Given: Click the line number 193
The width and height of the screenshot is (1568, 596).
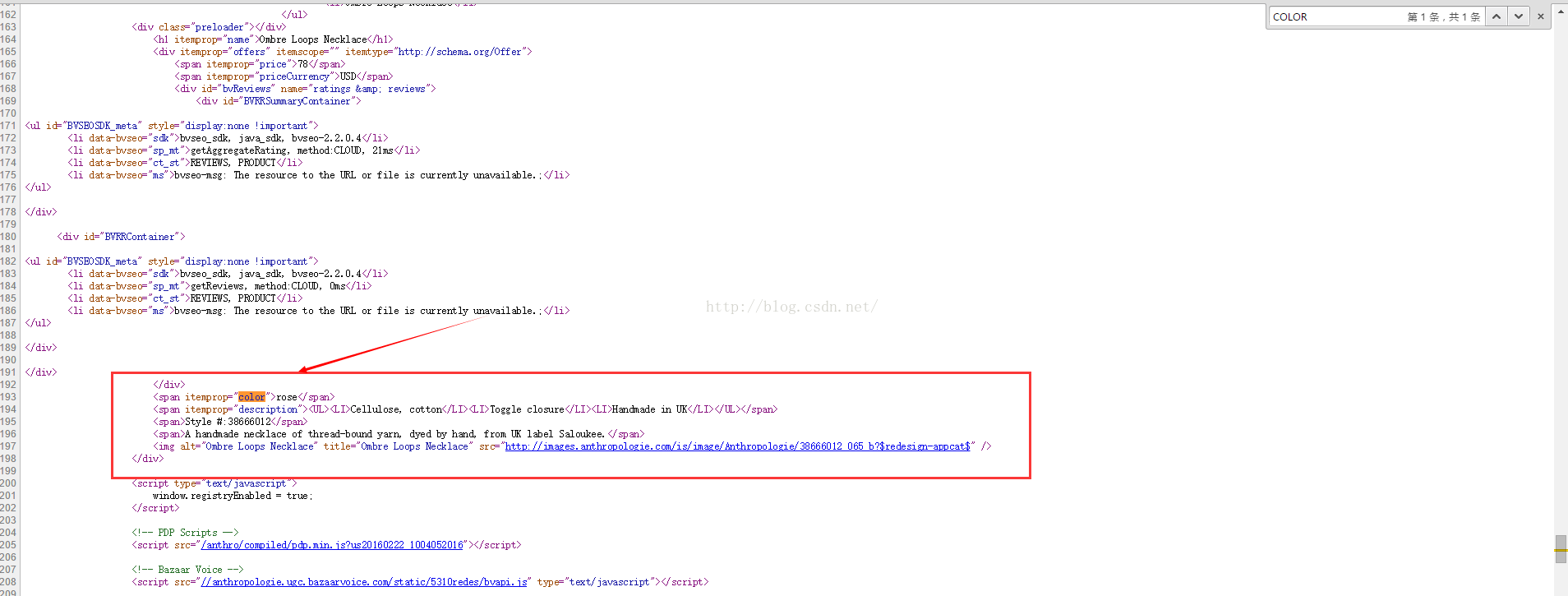Looking at the screenshot, I should point(8,397).
